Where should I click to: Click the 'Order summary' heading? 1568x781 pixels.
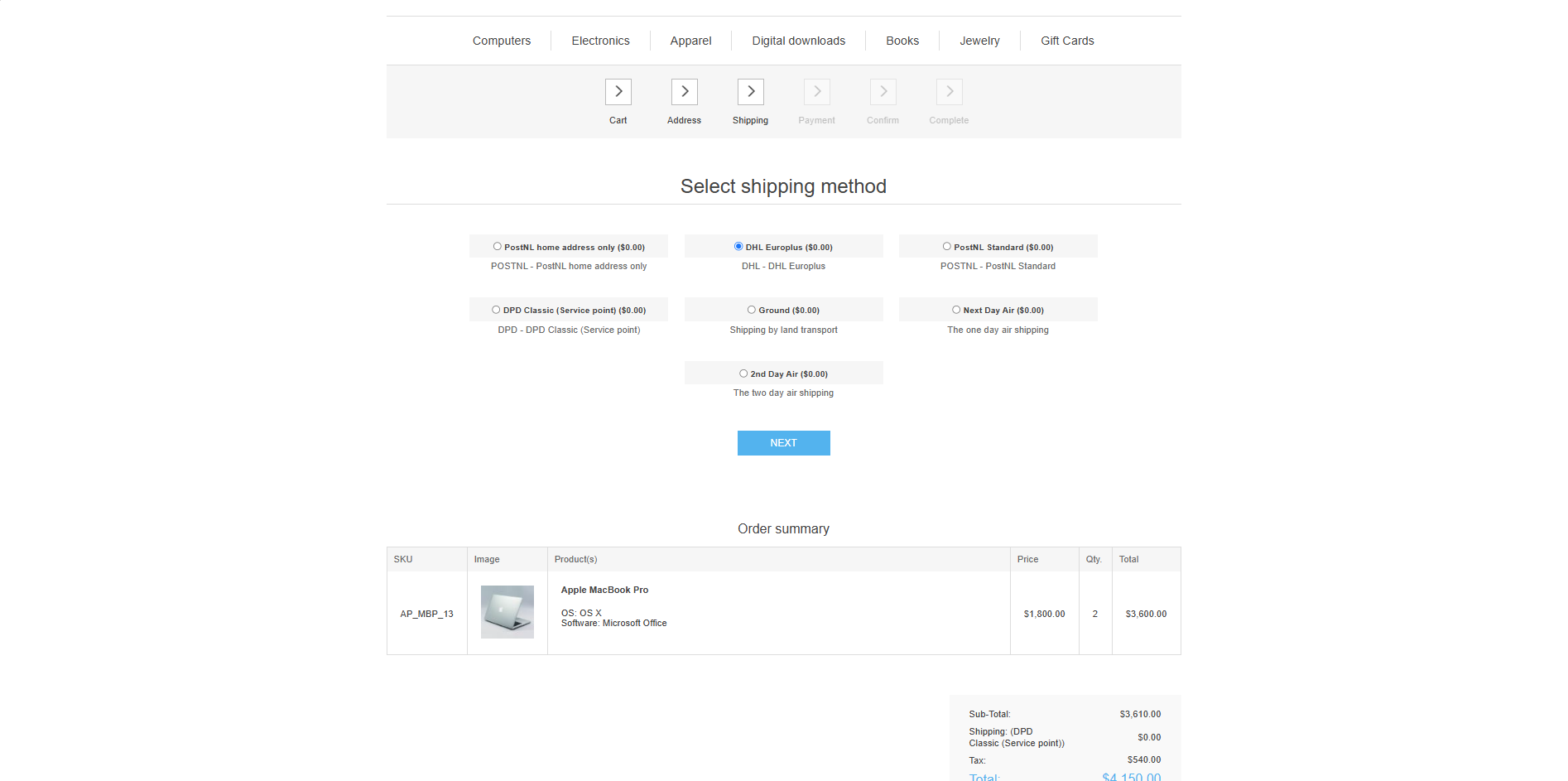[784, 528]
